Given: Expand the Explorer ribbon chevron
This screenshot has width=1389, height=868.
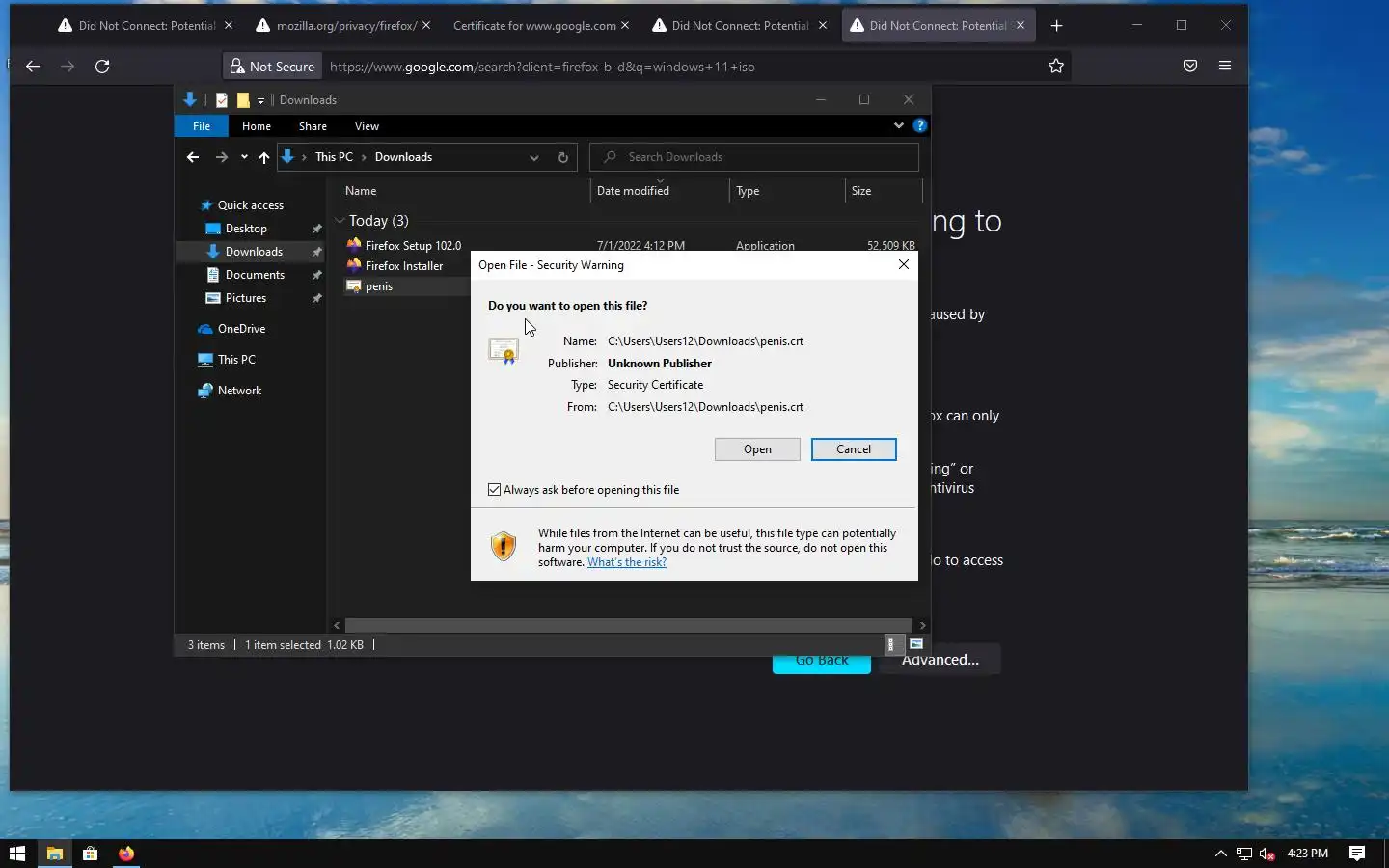Looking at the screenshot, I should tap(898, 125).
